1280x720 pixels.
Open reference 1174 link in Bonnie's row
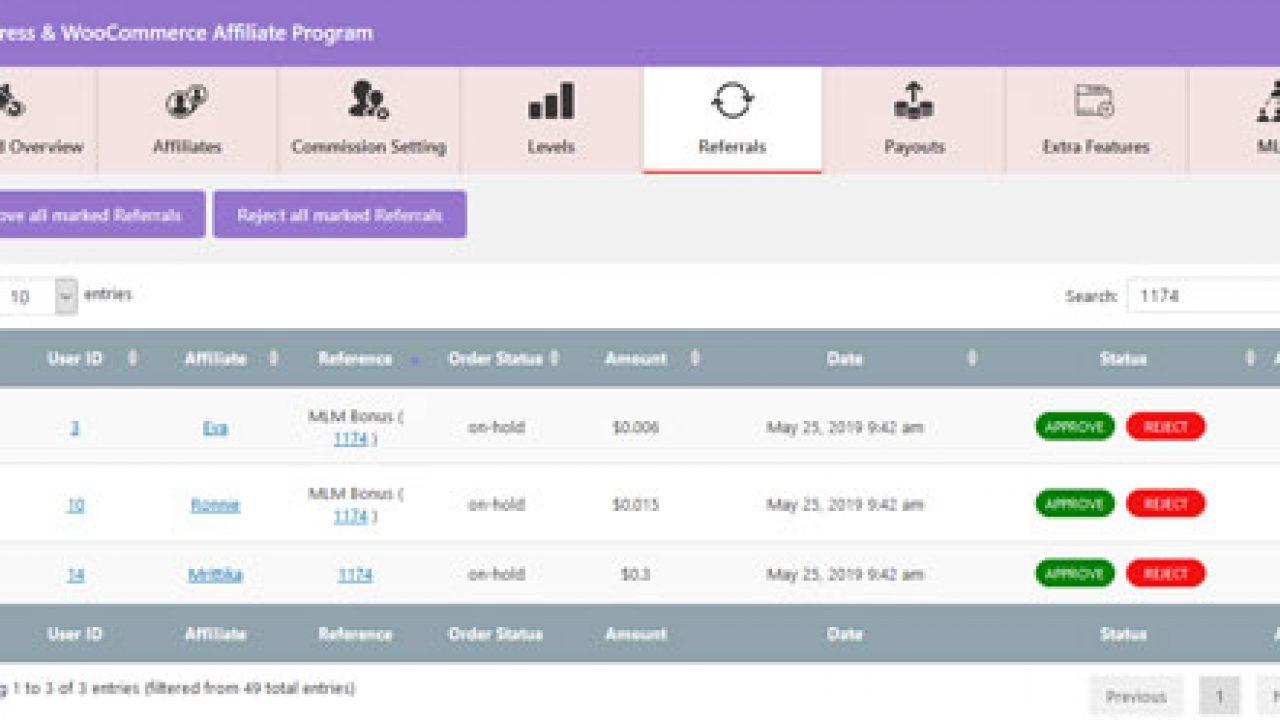[350, 516]
